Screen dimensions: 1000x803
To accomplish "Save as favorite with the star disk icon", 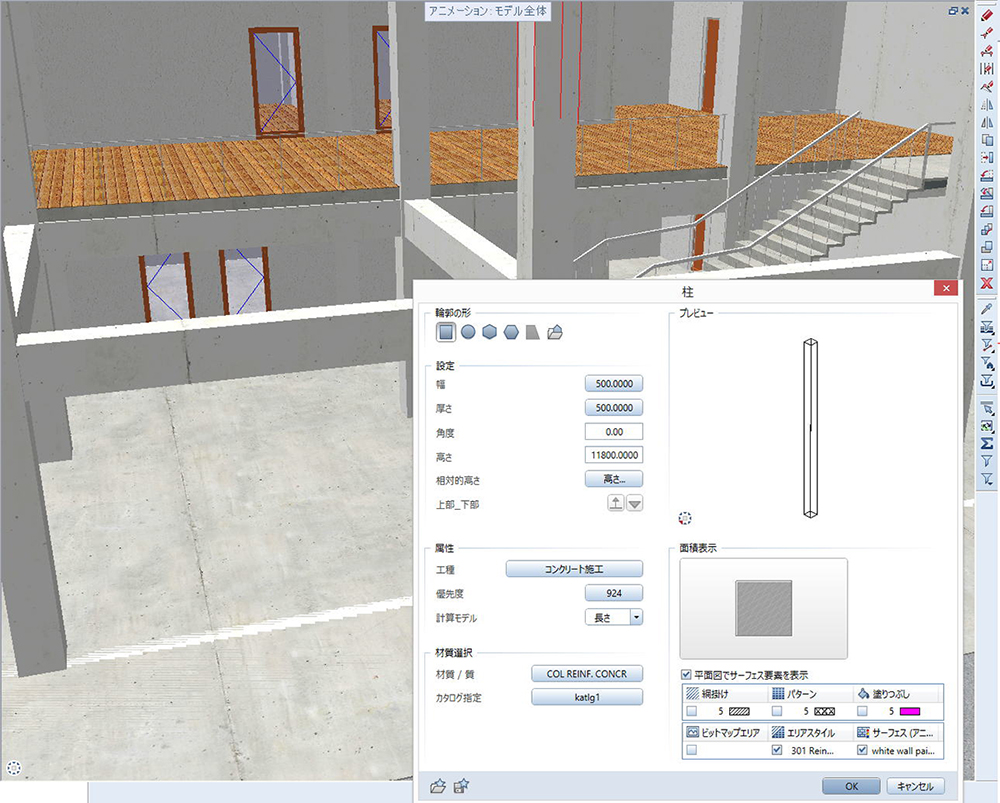I will 461,786.
